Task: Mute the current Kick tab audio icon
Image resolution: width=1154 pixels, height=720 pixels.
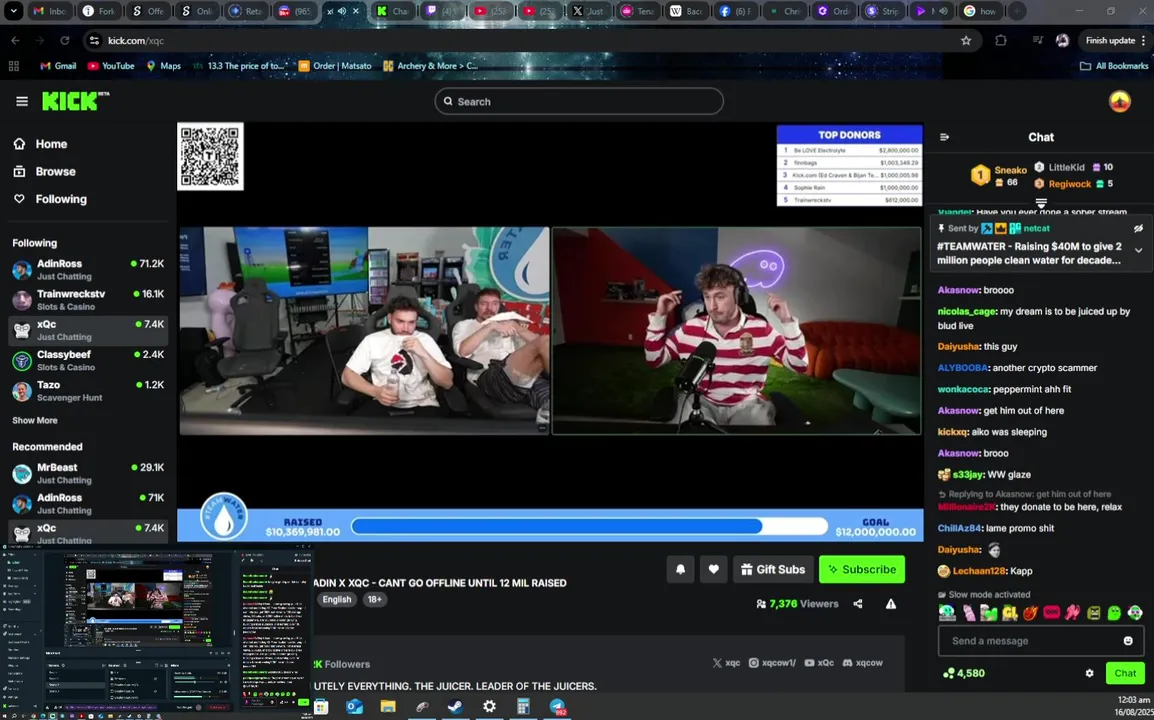Action: [x=341, y=11]
